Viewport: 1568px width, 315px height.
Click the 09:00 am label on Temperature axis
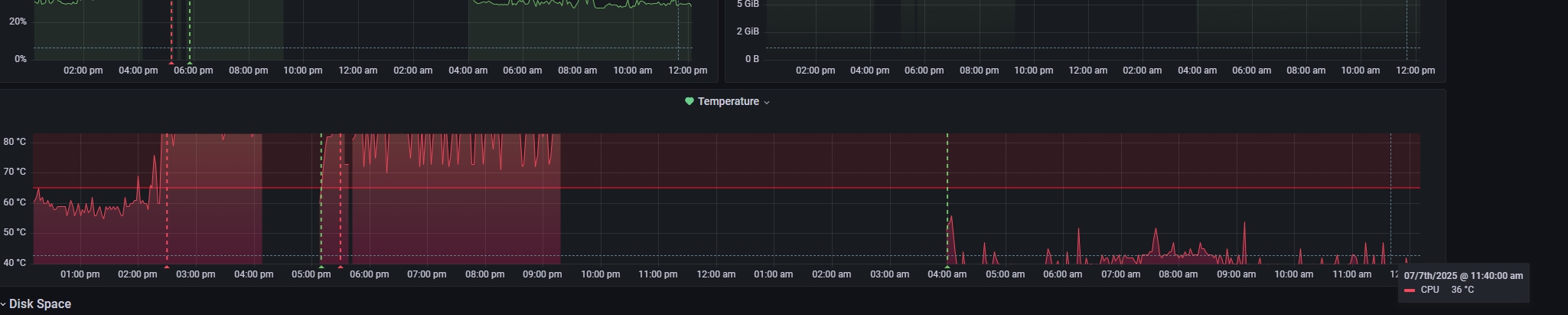click(x=1236, y=274)
